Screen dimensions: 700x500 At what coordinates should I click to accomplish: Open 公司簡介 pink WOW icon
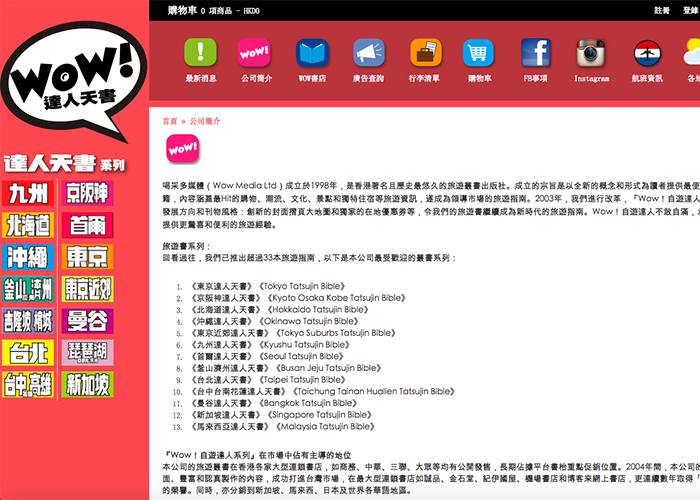pos(254,52)
